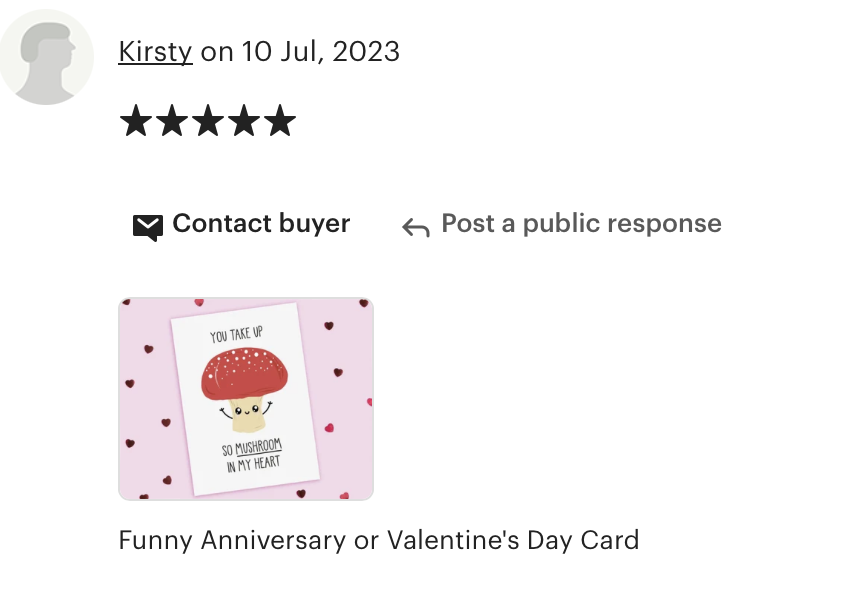Click the fourth rating star
The image size is (862, 612).
point(245,120)
